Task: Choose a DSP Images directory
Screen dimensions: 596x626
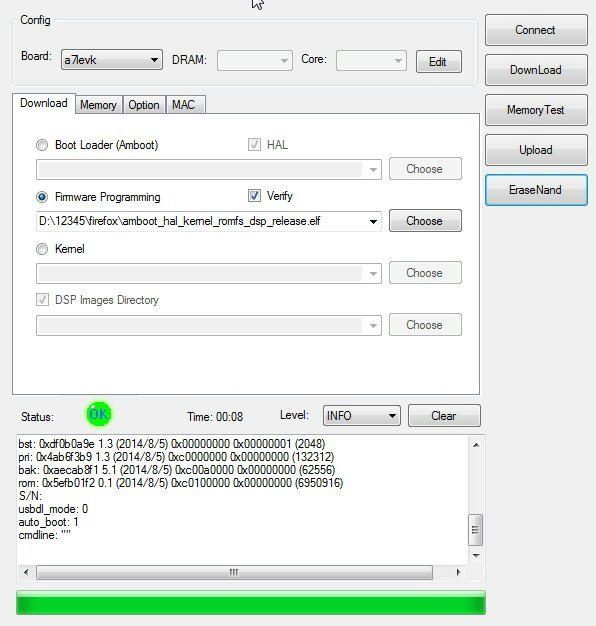Action: (x=425, y=325)
